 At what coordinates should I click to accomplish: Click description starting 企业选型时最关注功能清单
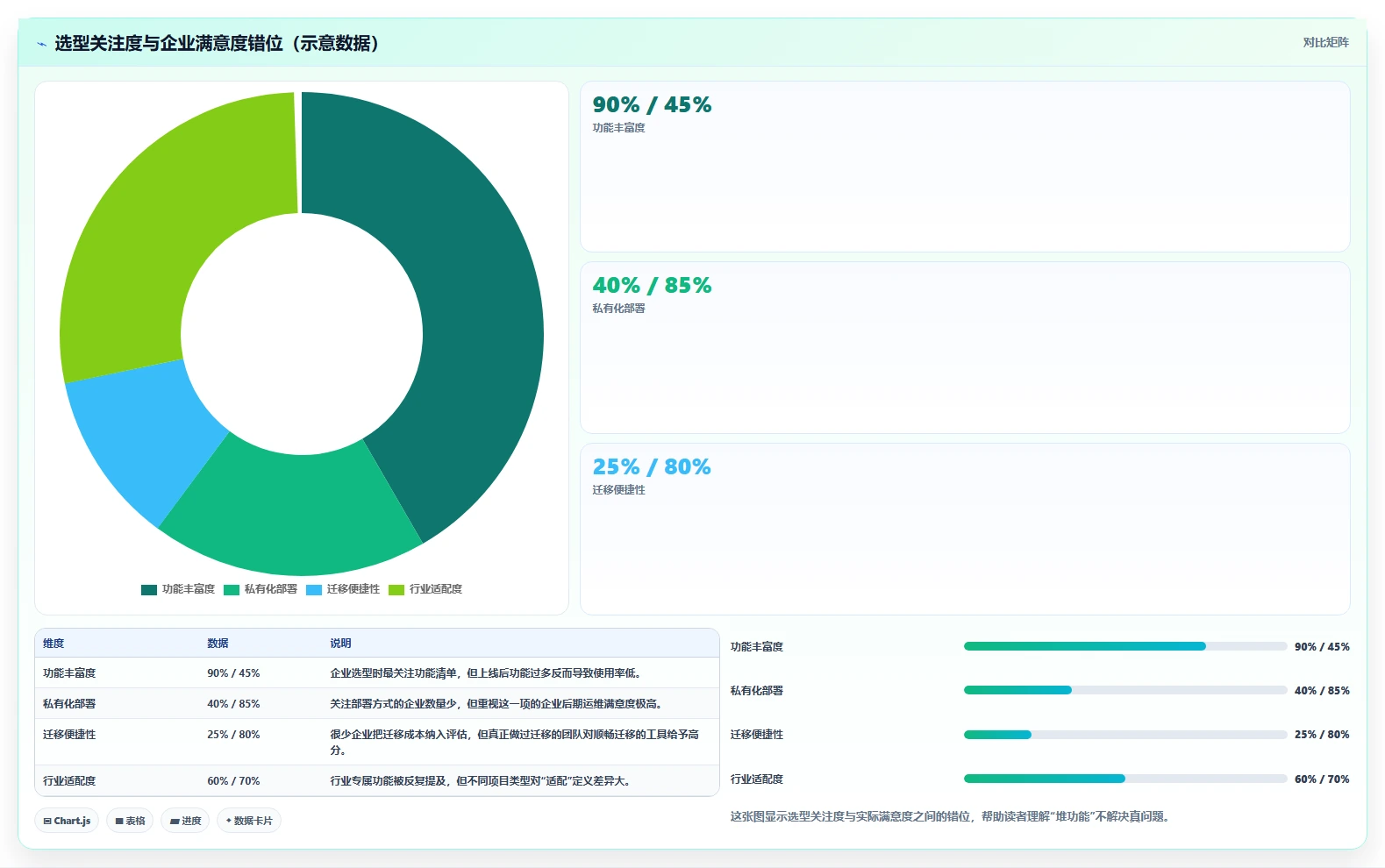click(x=487, y=673)
